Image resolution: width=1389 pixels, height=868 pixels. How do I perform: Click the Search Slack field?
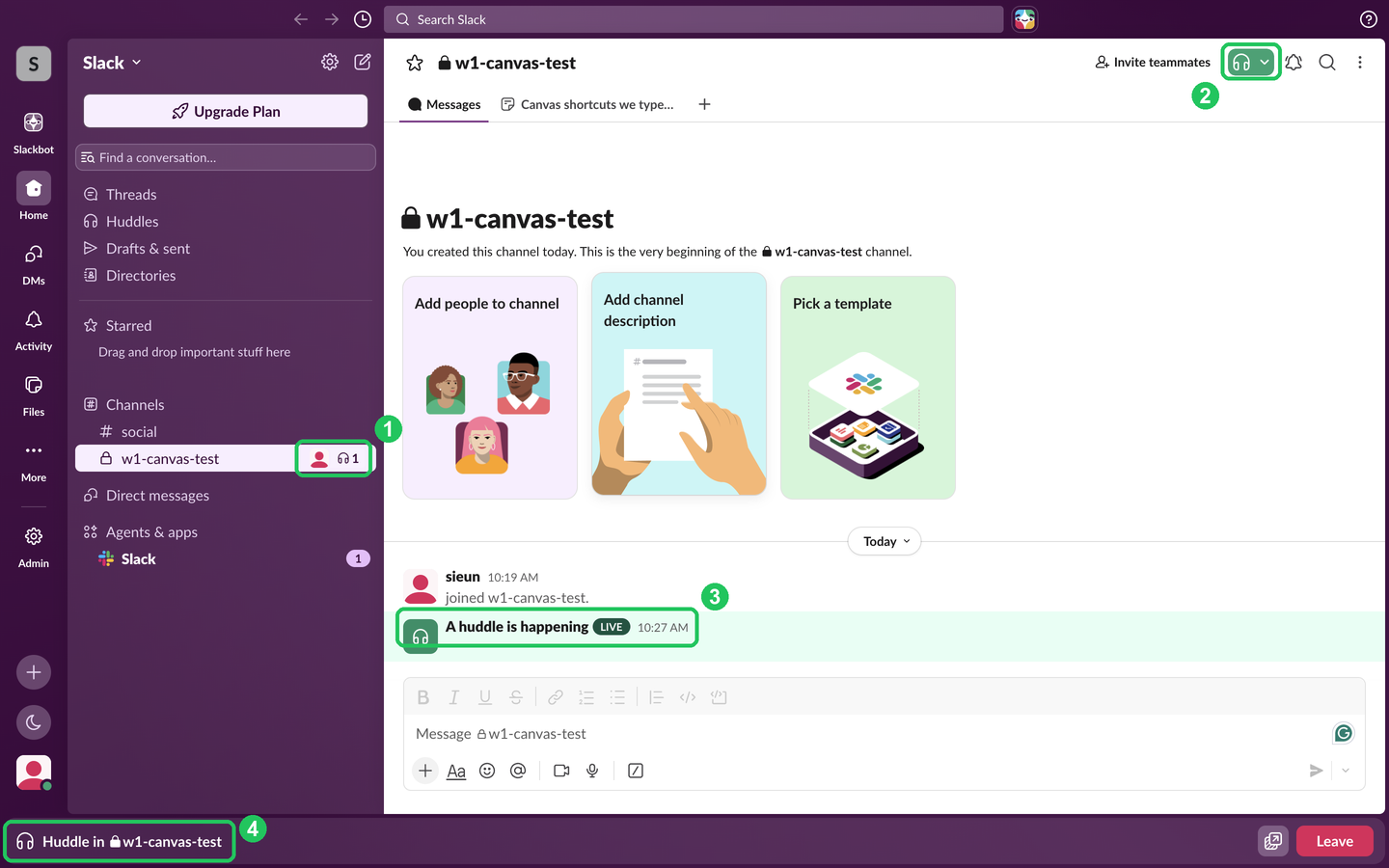coord(694,19)
